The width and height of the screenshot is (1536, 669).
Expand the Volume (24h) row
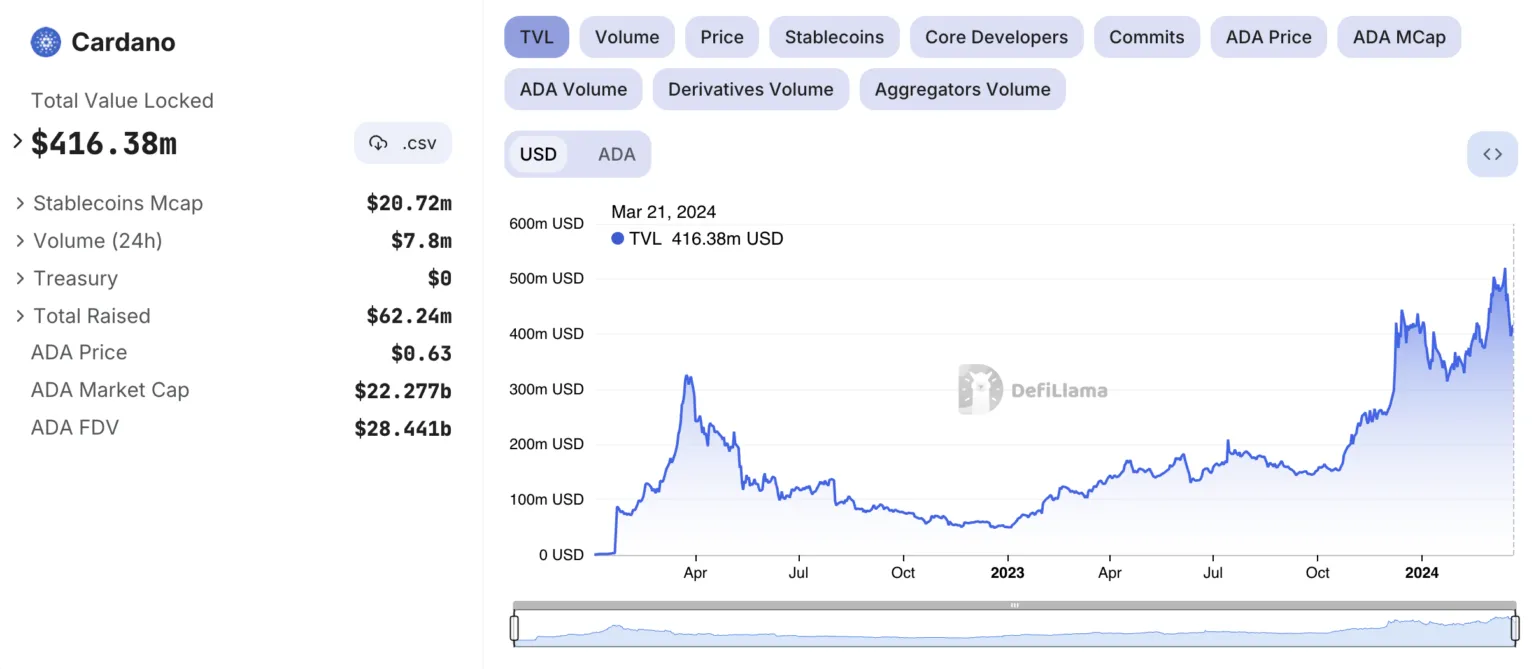tap(20, 241)
